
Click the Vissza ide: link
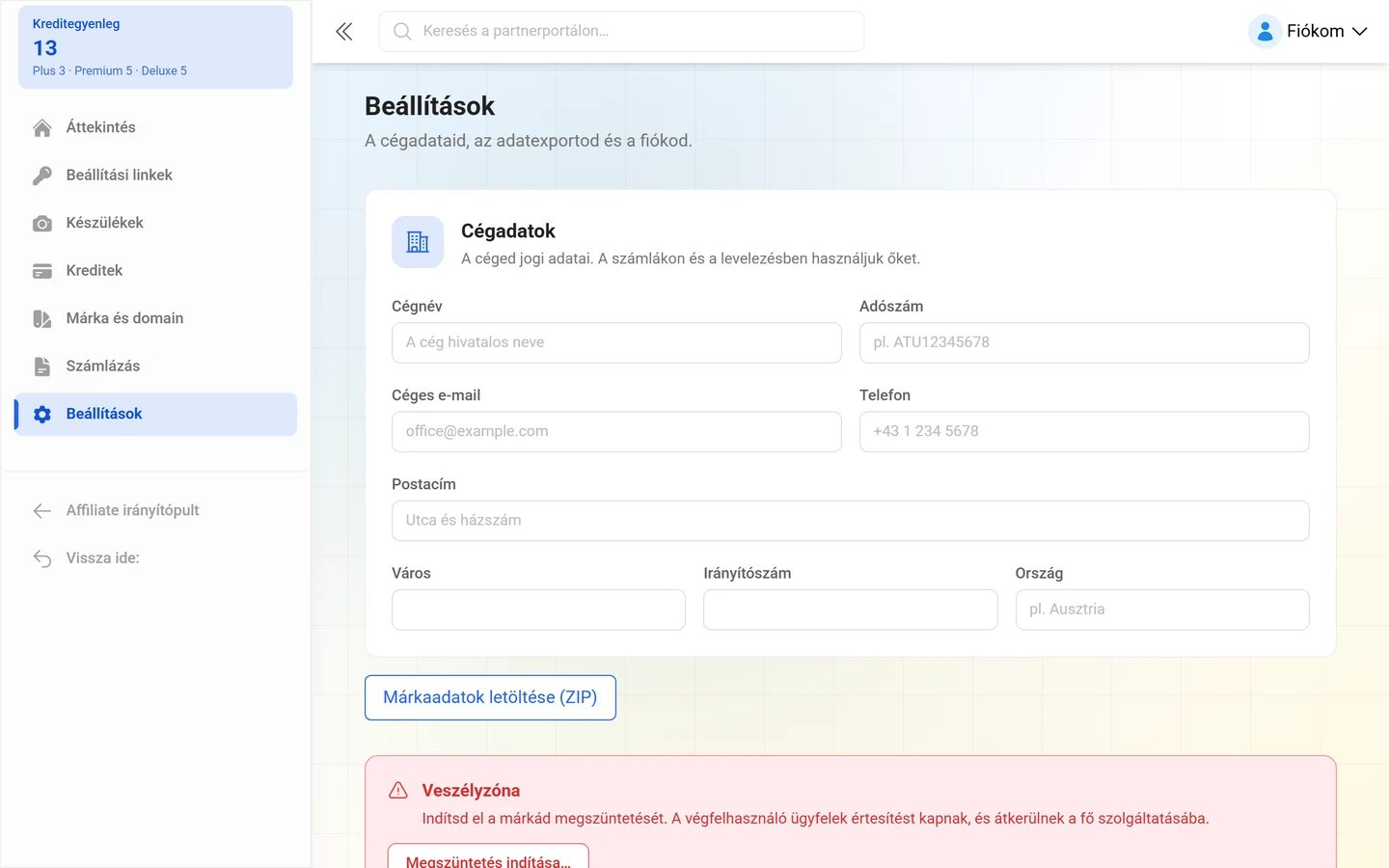(x=155, y=558)
